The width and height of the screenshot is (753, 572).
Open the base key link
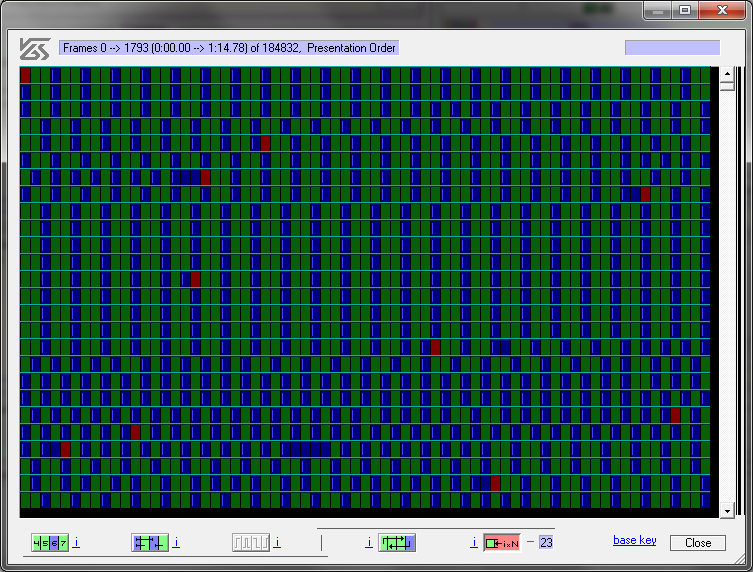pyautogui.click(x=634, y=540)
